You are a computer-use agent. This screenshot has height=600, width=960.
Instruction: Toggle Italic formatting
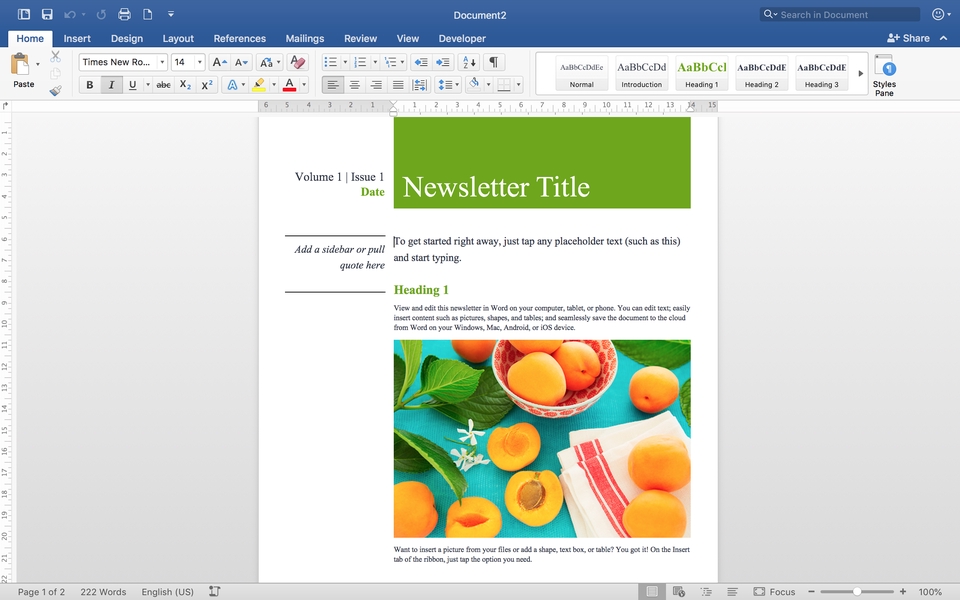pos(111,84)
